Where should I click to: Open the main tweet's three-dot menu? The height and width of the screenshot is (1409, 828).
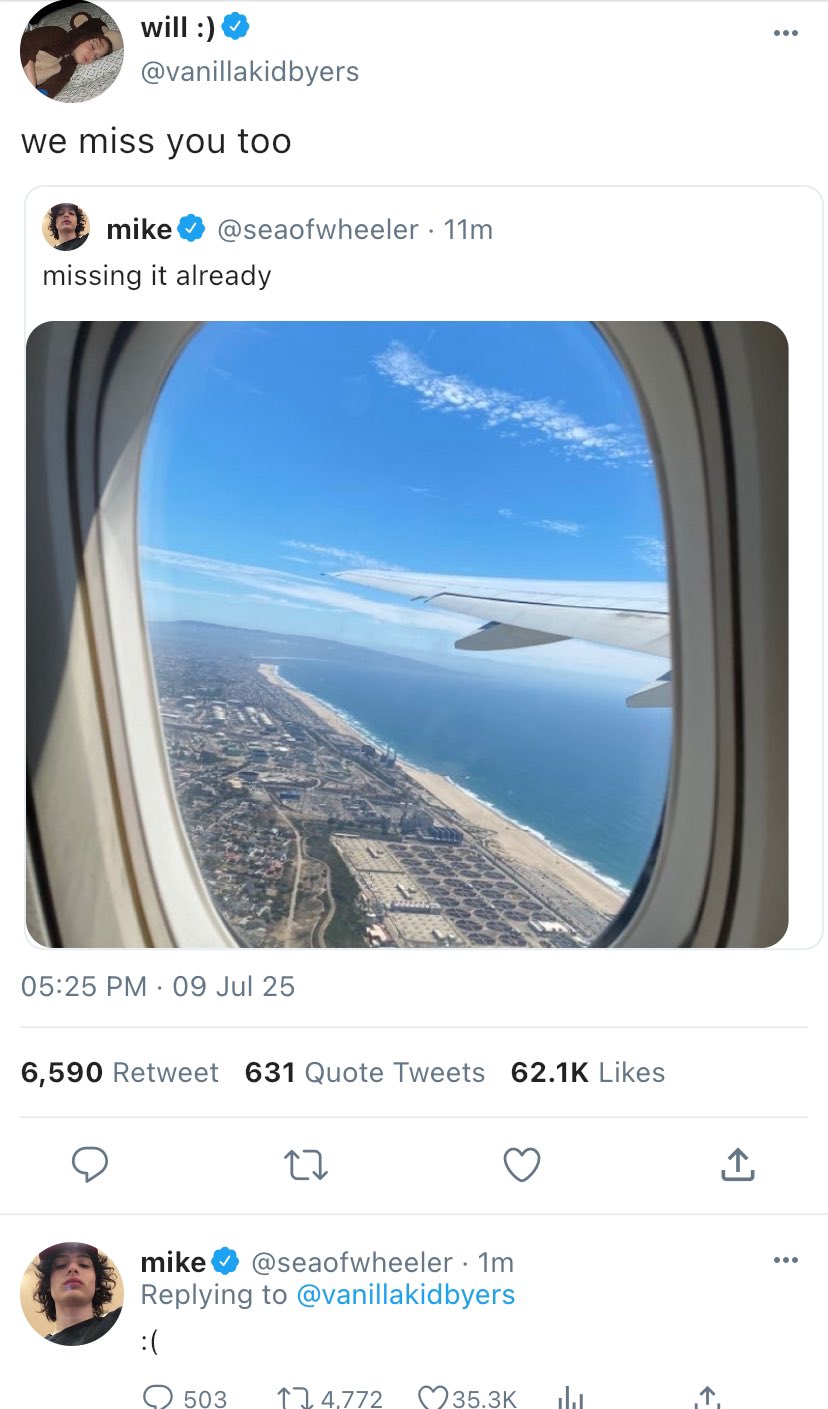[786, 33]
